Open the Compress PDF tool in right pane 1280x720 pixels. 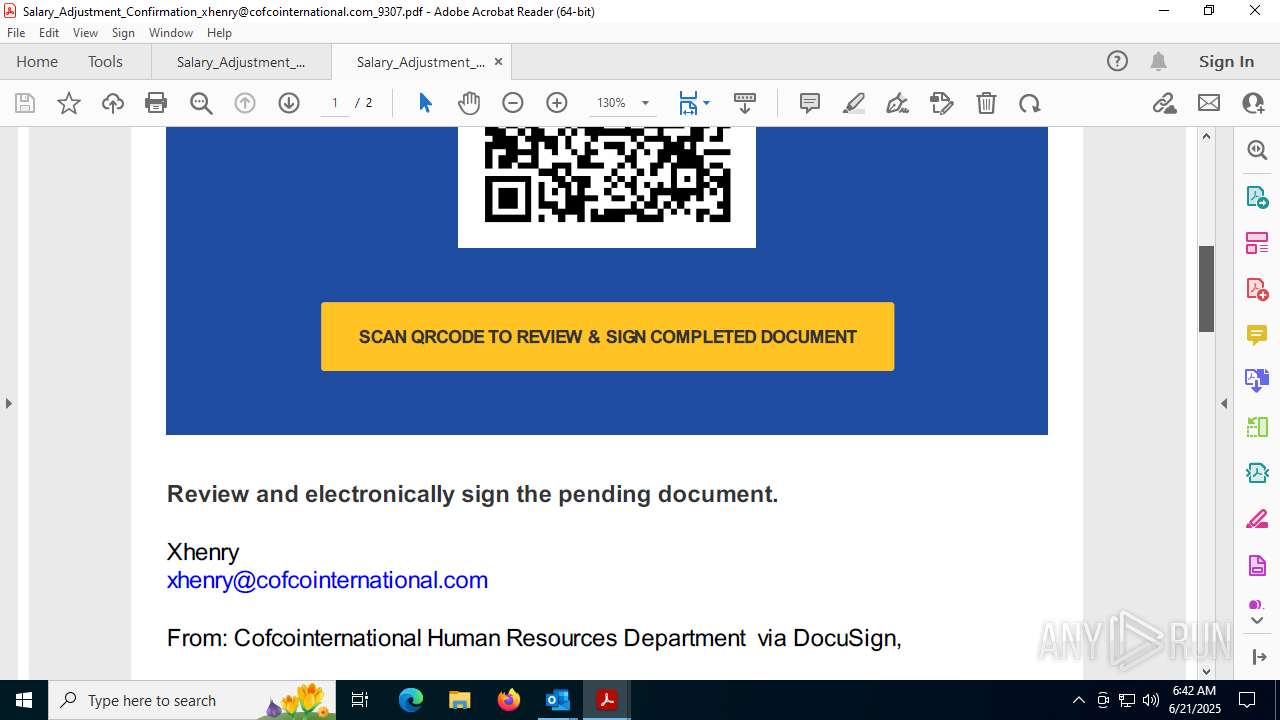[x=1257, y=473]
